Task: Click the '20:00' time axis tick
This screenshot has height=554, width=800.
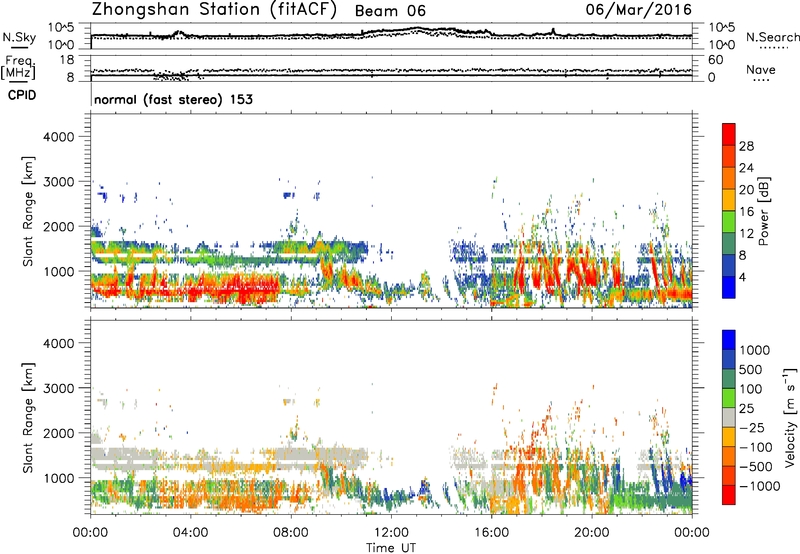Action: tap(591, 533)
